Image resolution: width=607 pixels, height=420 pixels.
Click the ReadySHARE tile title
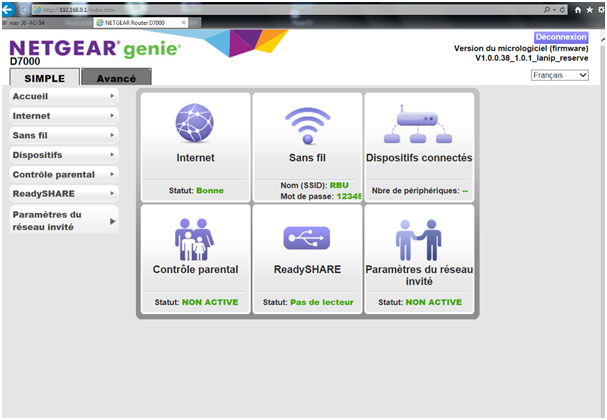point(307,269)
